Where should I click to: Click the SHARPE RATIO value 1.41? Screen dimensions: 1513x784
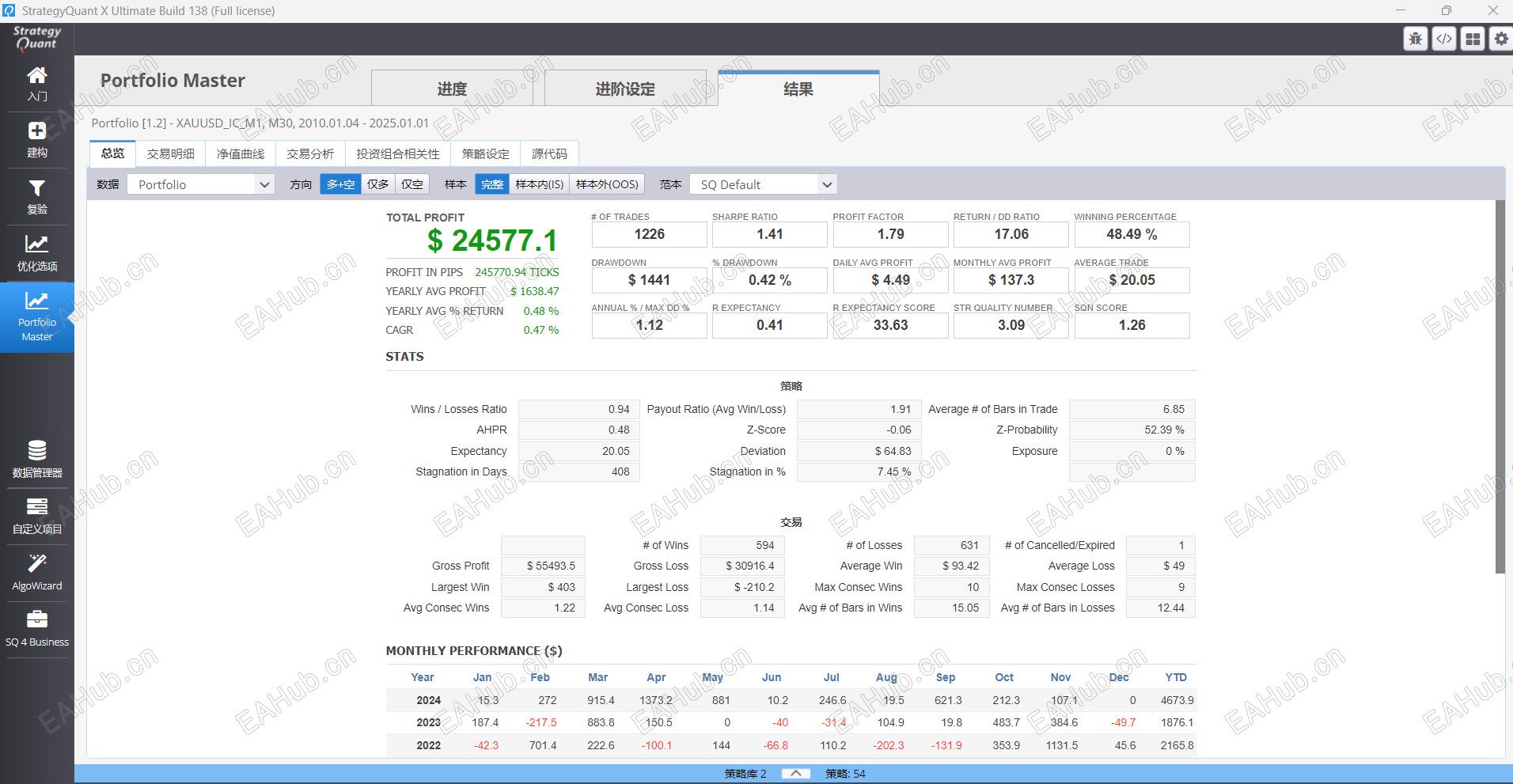770,234
